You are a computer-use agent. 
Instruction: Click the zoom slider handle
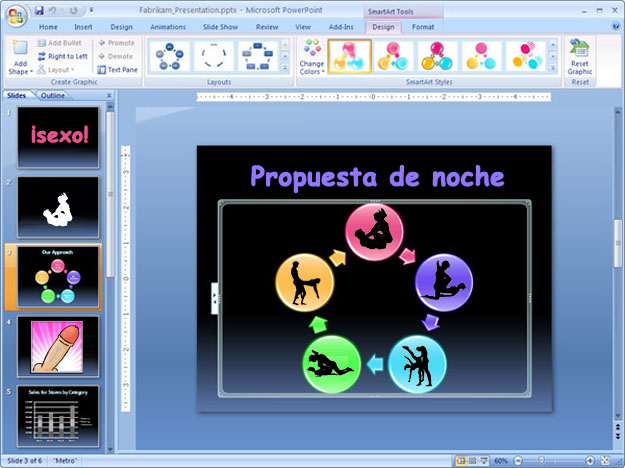click(541, 461)
